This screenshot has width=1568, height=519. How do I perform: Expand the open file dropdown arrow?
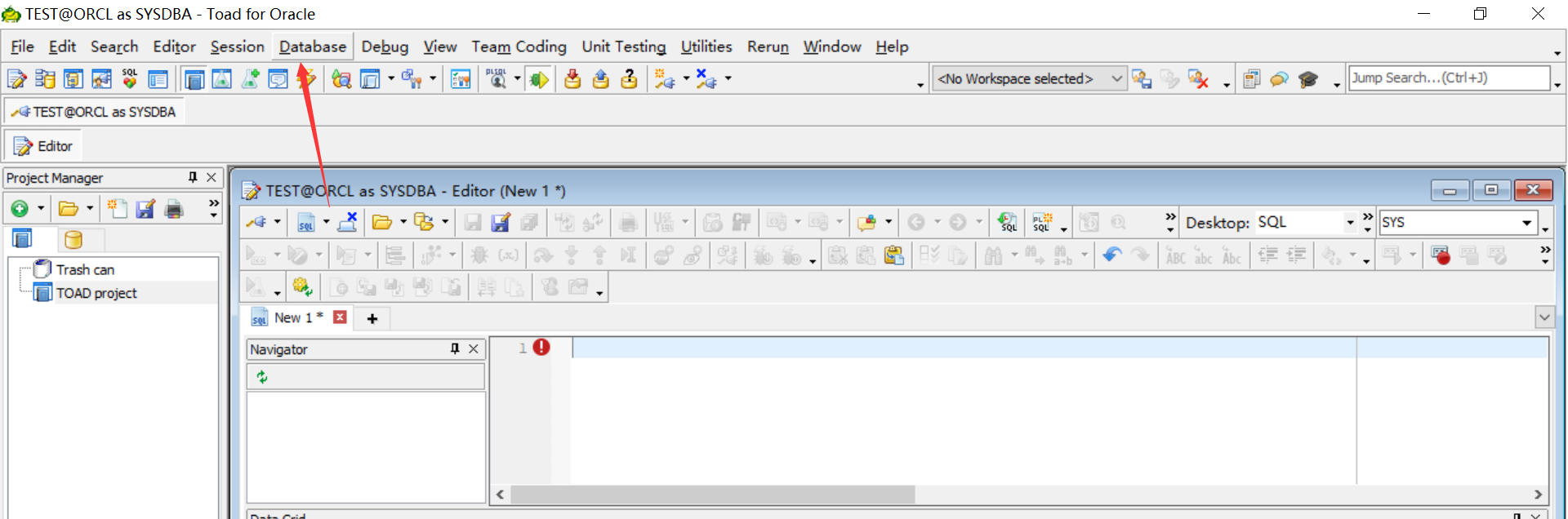point(403,222)
